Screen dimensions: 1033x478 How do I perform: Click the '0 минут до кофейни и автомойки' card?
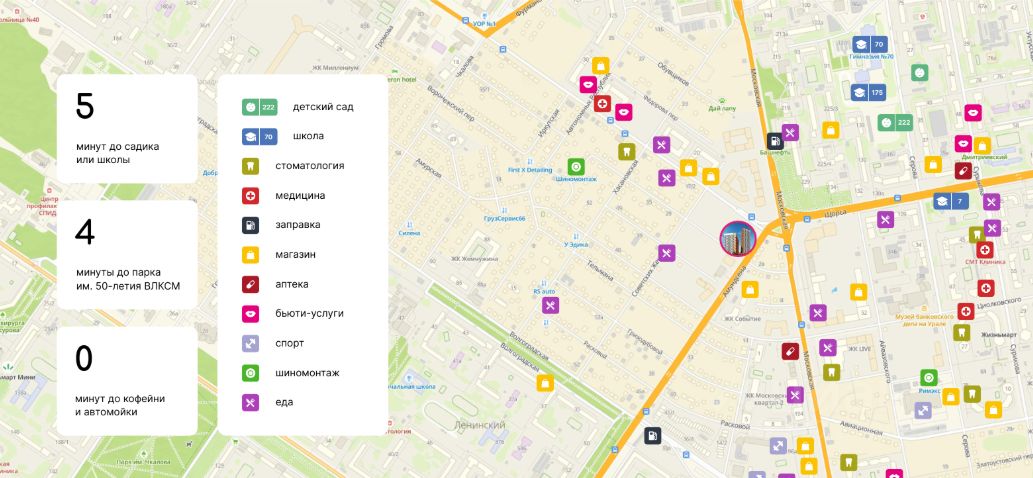tap(127, 381)
